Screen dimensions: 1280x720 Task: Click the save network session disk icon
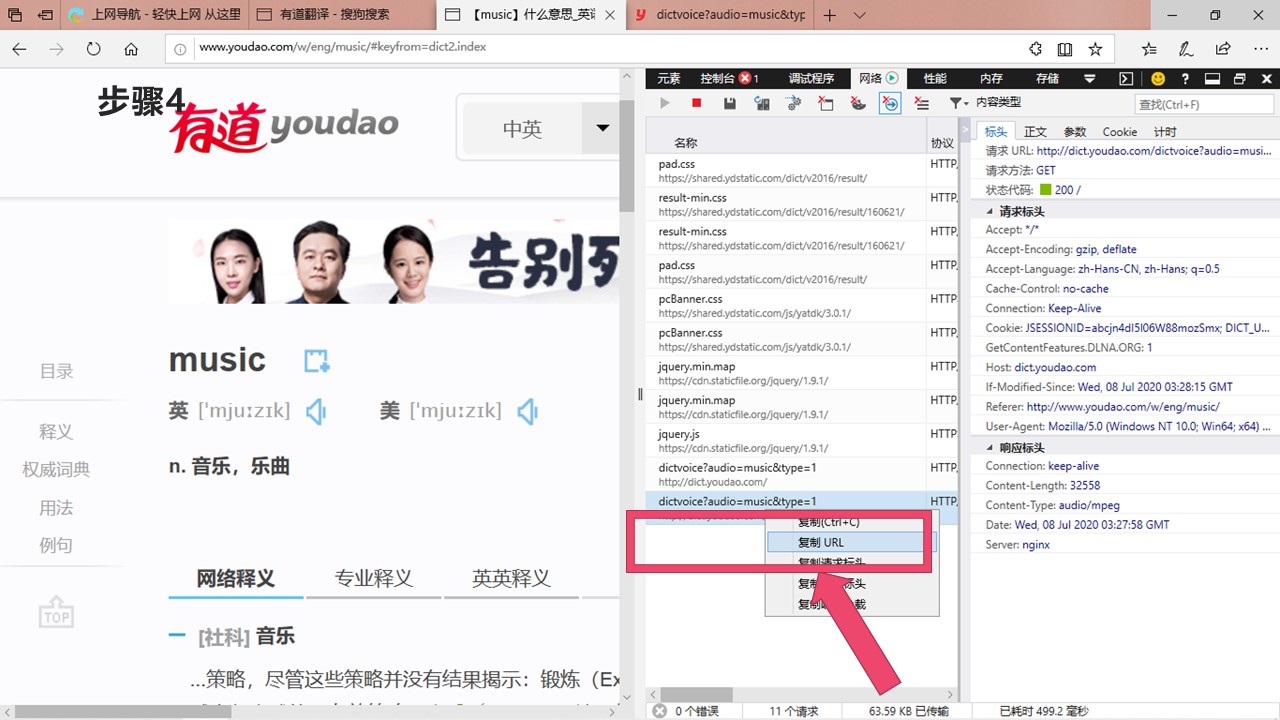coord(730,103)
